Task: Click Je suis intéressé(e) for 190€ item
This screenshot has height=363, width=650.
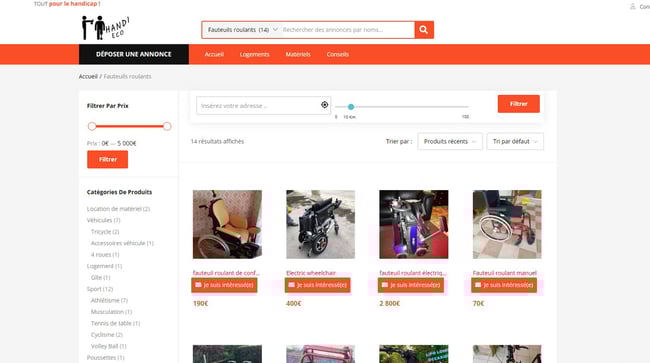Action: pyautogui.click(x=224, y=285)
